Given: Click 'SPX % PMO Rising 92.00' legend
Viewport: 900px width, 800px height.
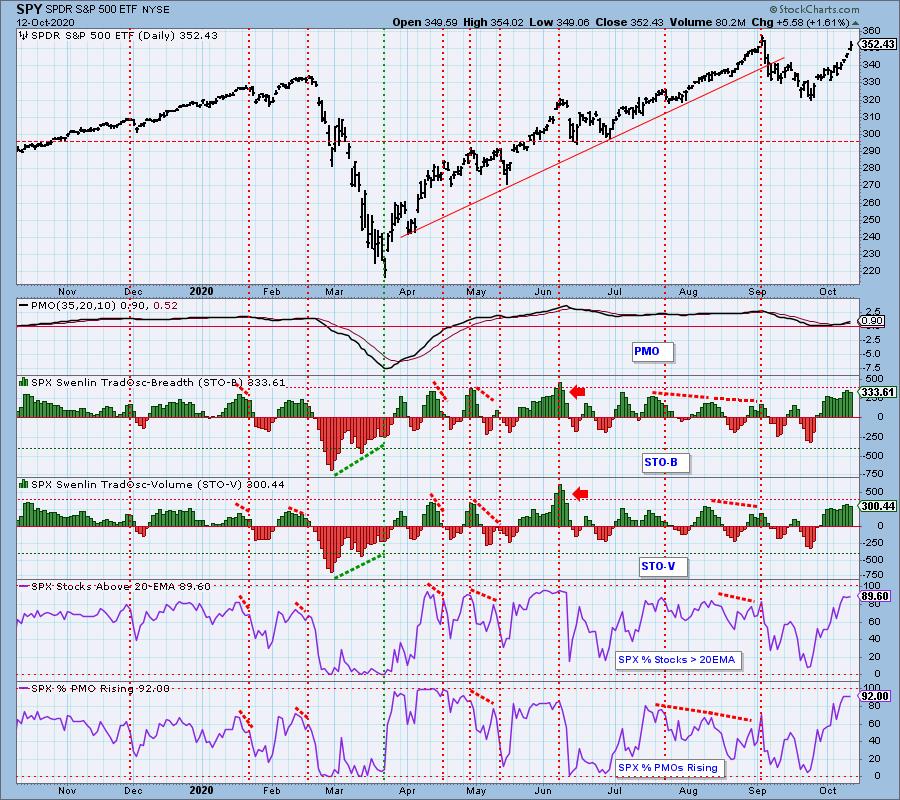Looking at the screenshot, I should 100,688.
